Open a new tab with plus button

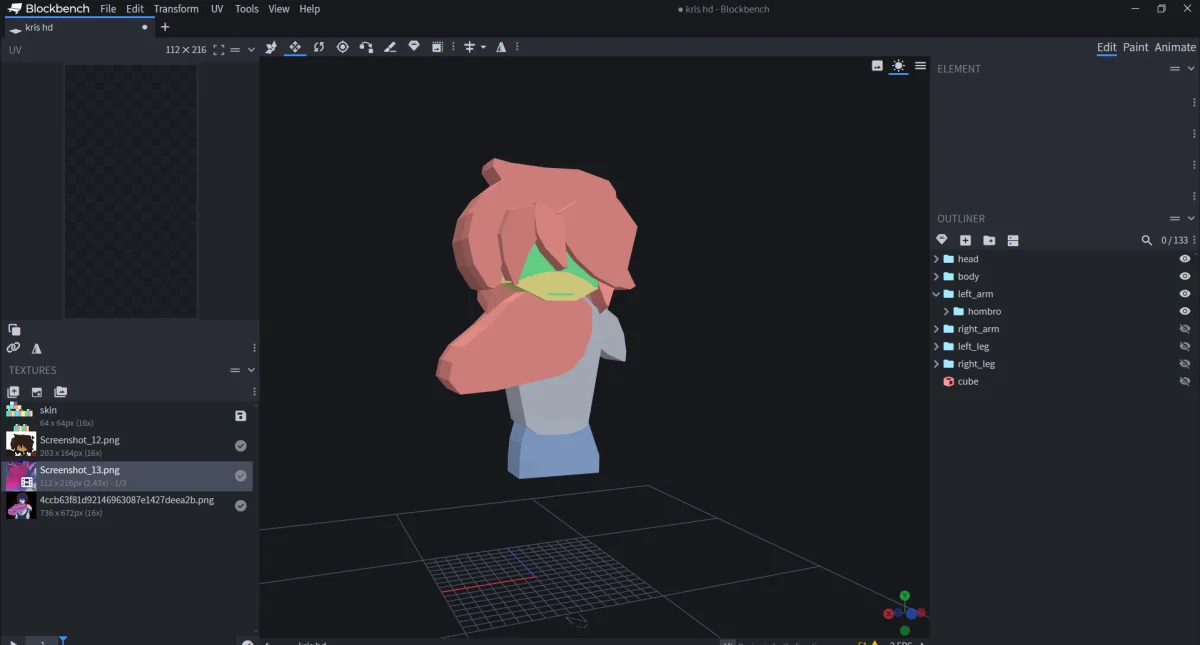[165, 27]
